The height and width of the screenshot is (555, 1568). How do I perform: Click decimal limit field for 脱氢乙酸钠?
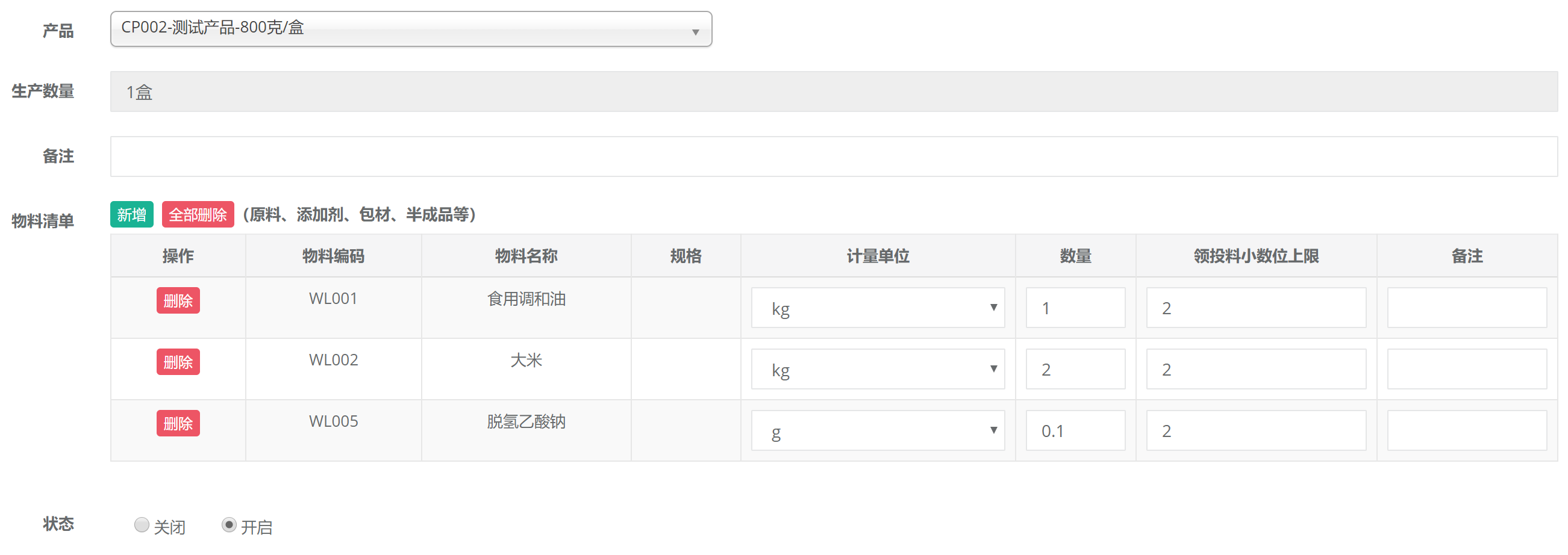click(x=1255, y=431)
